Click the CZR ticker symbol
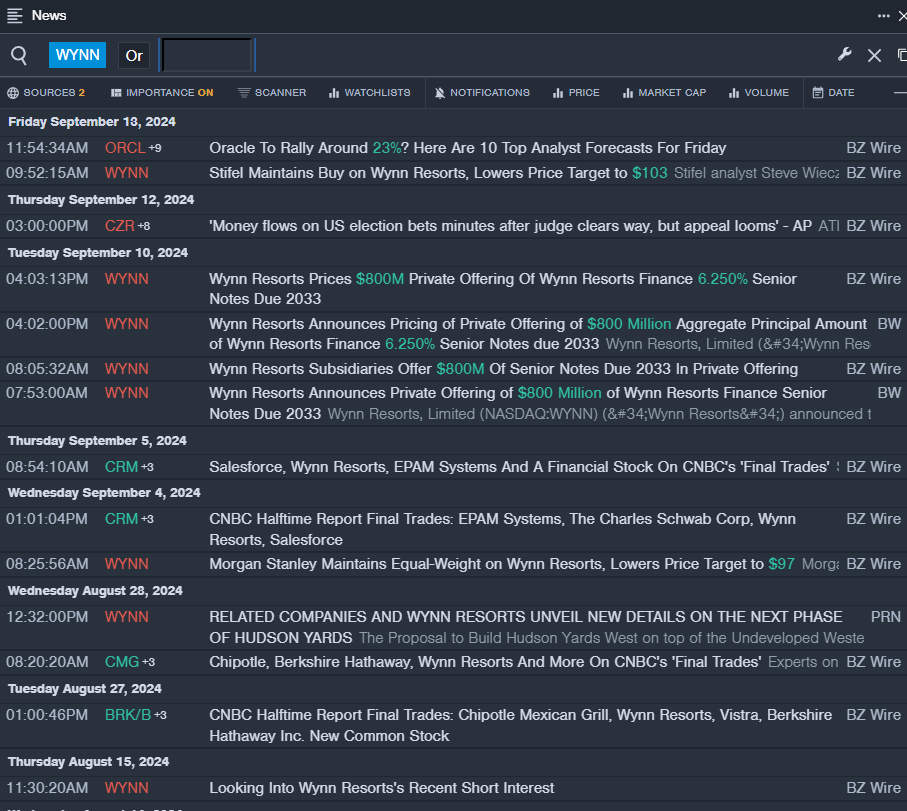 click(x=120, y=226)
